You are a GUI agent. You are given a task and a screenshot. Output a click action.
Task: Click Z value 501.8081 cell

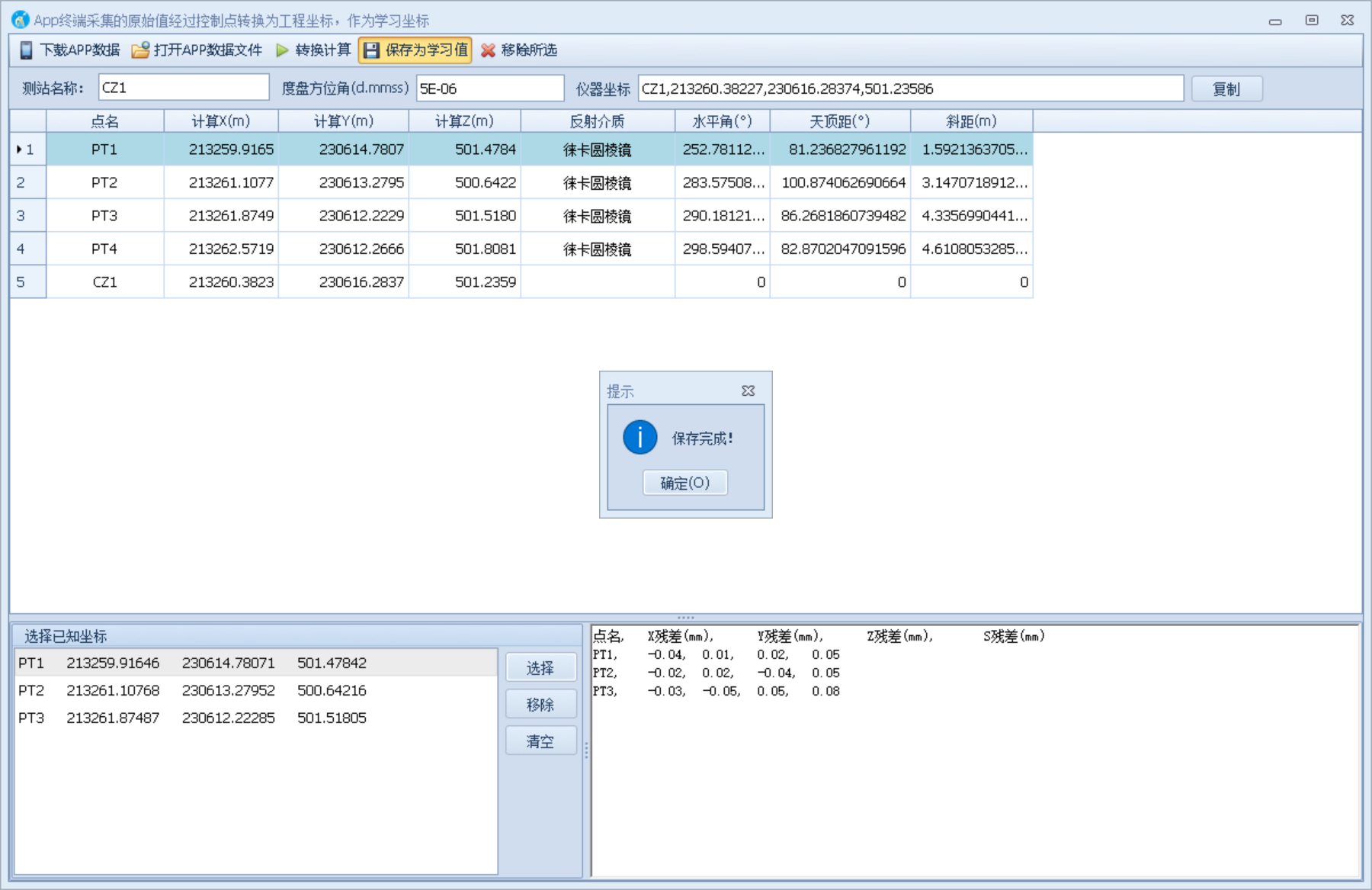coord(465,249)
